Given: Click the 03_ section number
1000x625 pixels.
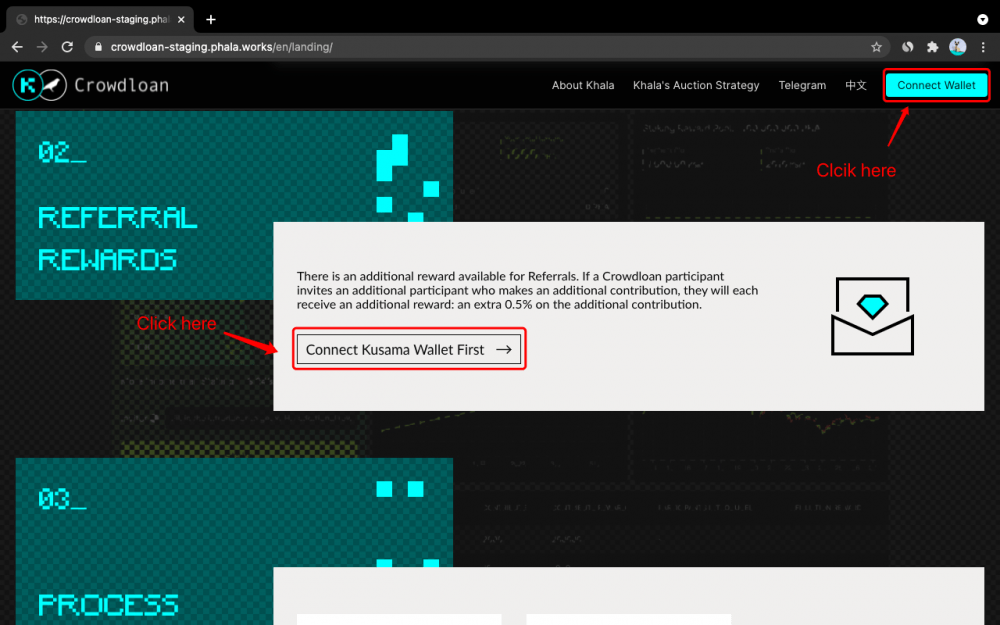Looking at the screenshot, I should (62, 499).
